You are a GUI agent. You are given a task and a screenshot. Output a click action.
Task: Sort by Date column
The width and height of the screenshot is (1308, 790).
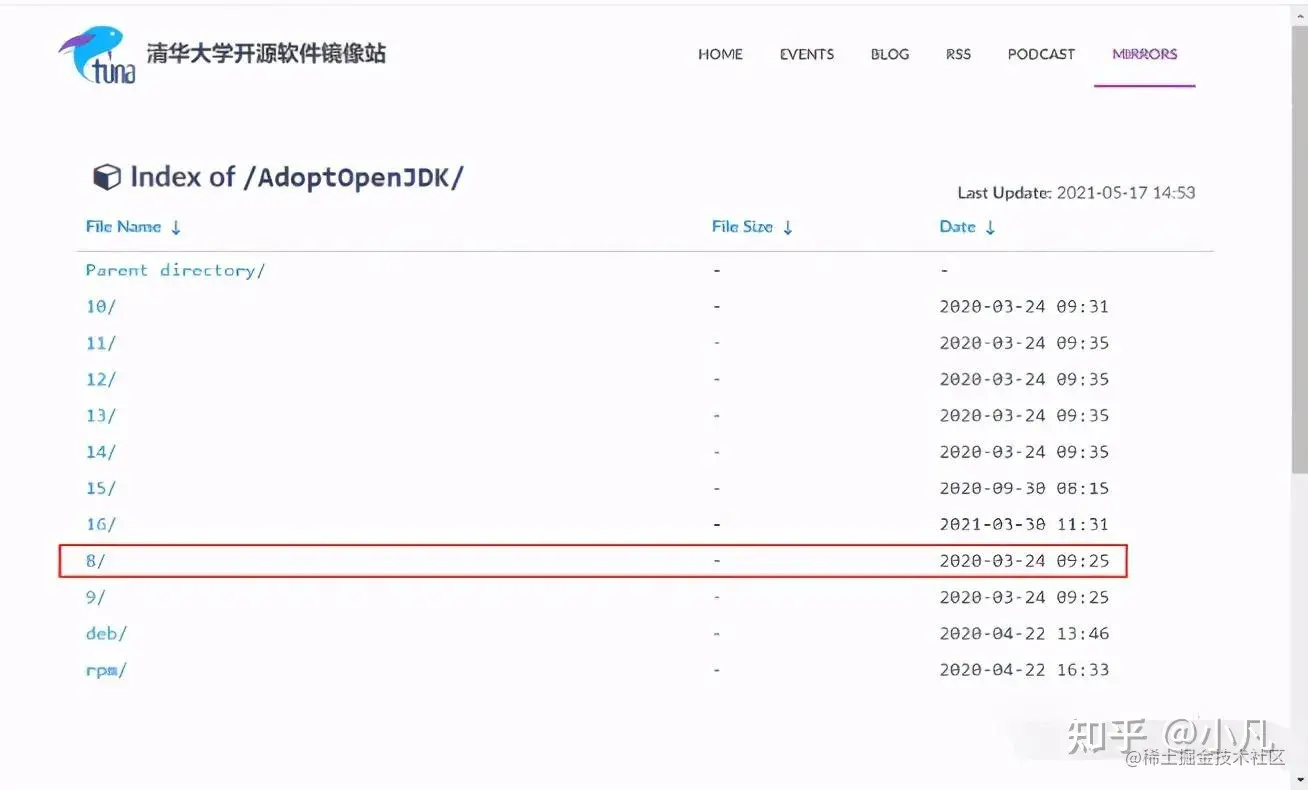[x=967, y=227]
